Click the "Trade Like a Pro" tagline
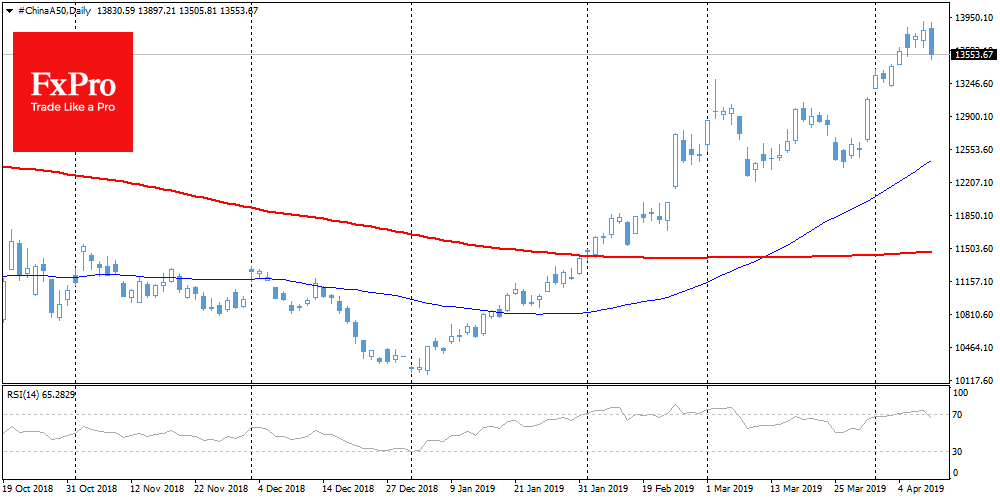Viewport: 1000px width, 500px height. (x=72, y=107)
